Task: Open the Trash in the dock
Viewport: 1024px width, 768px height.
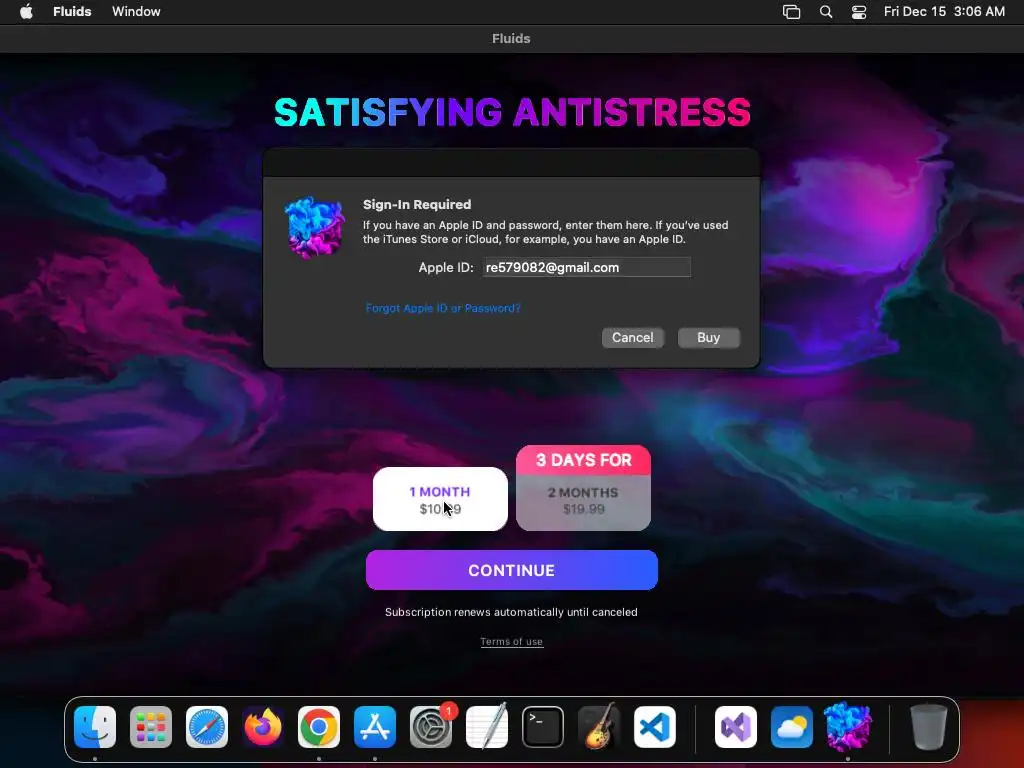Action: coord(929,726)
